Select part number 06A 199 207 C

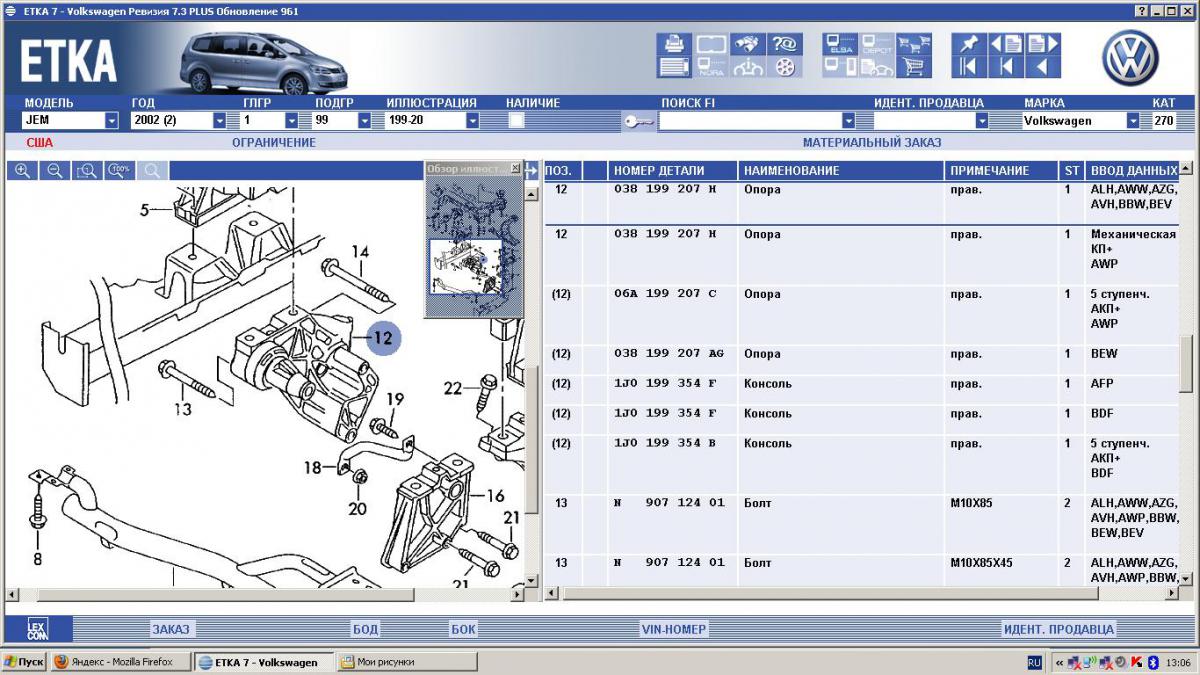tap(665, 294)
